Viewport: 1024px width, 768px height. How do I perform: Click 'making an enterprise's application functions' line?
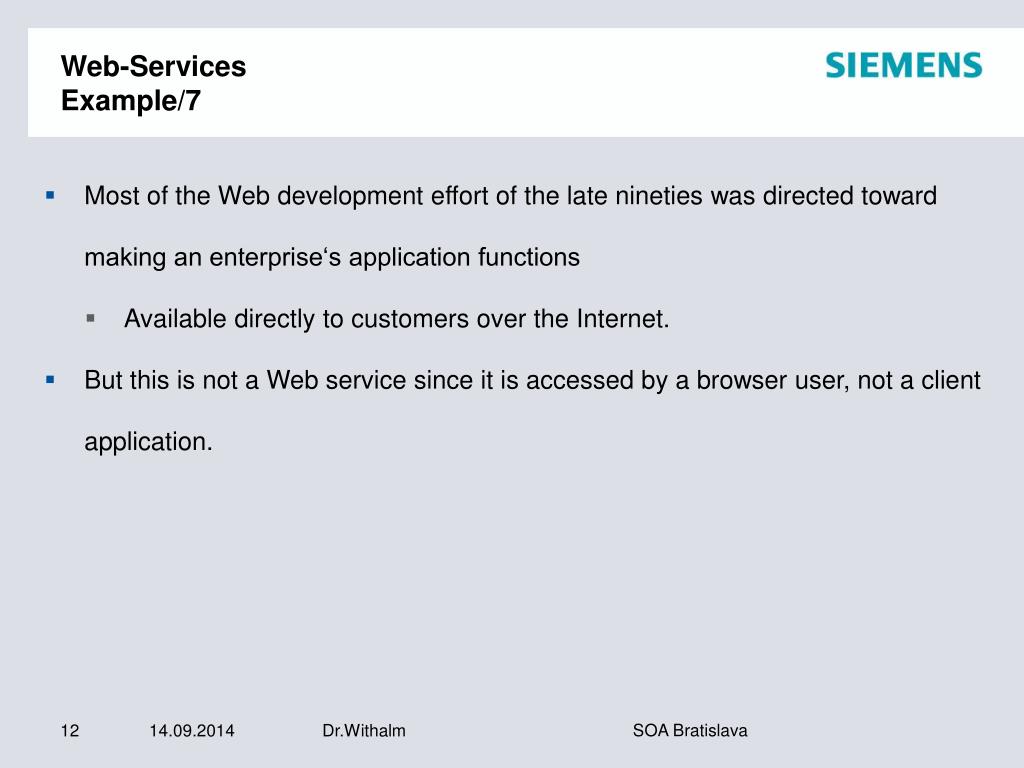pyautogui.click(x=332, y=257)
